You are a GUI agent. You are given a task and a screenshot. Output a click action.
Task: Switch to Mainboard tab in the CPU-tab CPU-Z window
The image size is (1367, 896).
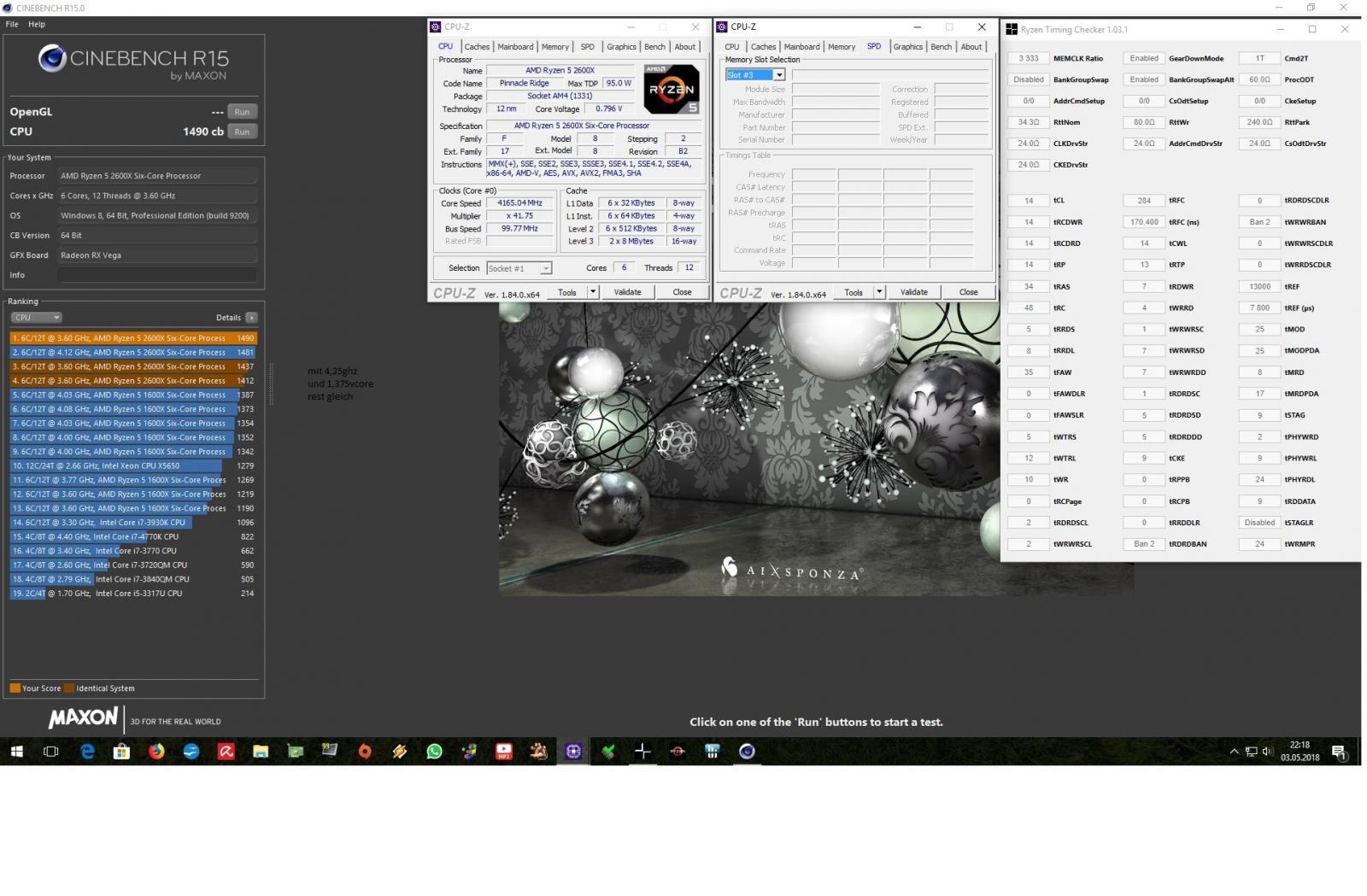click(x=515, y=47)
